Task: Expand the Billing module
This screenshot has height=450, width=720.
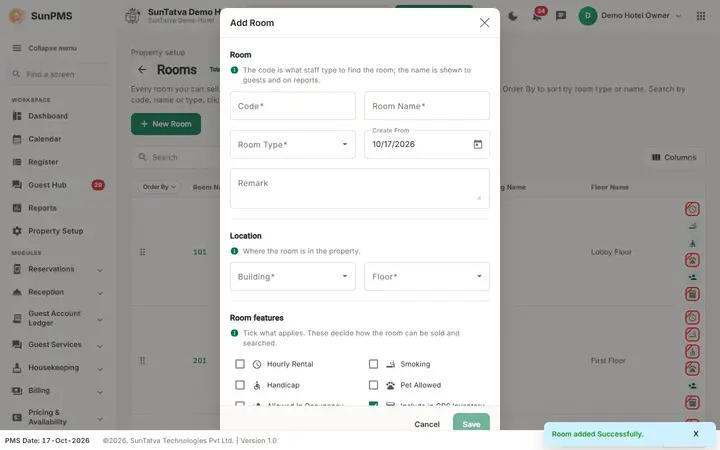Action: pyautogui.click(x=100, y=392)
